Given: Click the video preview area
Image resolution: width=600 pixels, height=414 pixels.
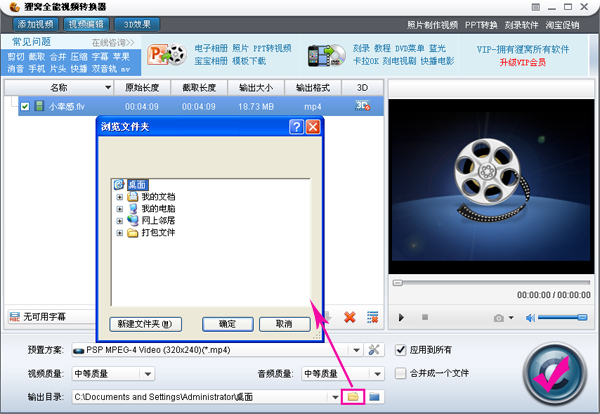Looking at the screenshot, I should [491, 186].
